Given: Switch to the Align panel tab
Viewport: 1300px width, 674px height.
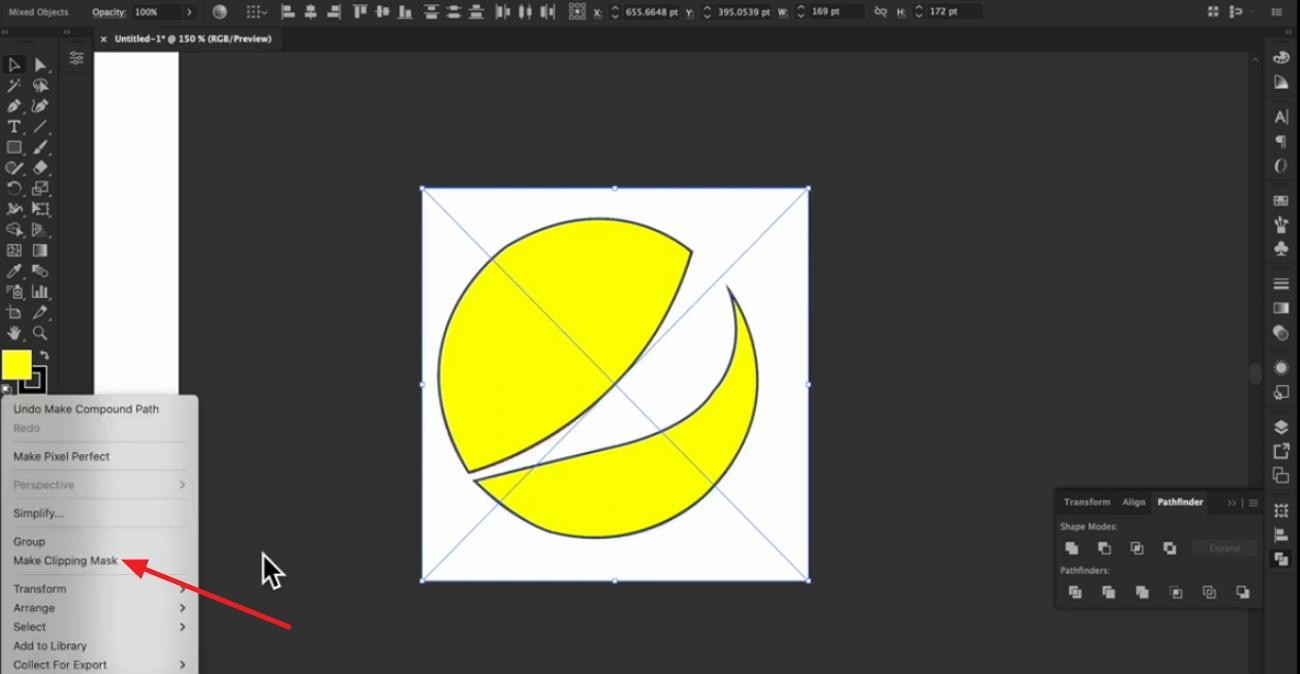Looking at the screenshot, I should tap(1133, 502).
